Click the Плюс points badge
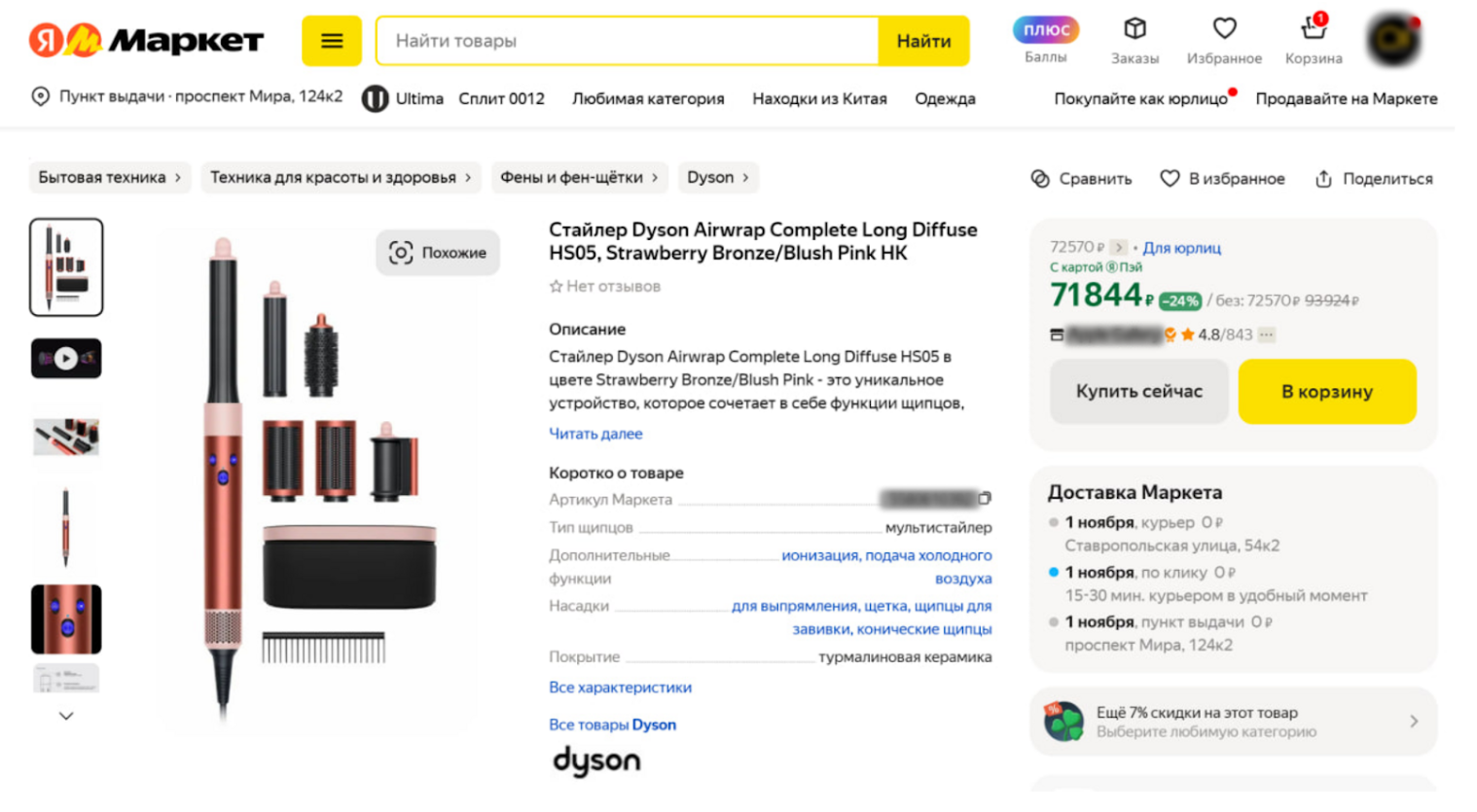Image resolution: width=1477 pixels, height=812 pixels. (x=1046, y=30)
